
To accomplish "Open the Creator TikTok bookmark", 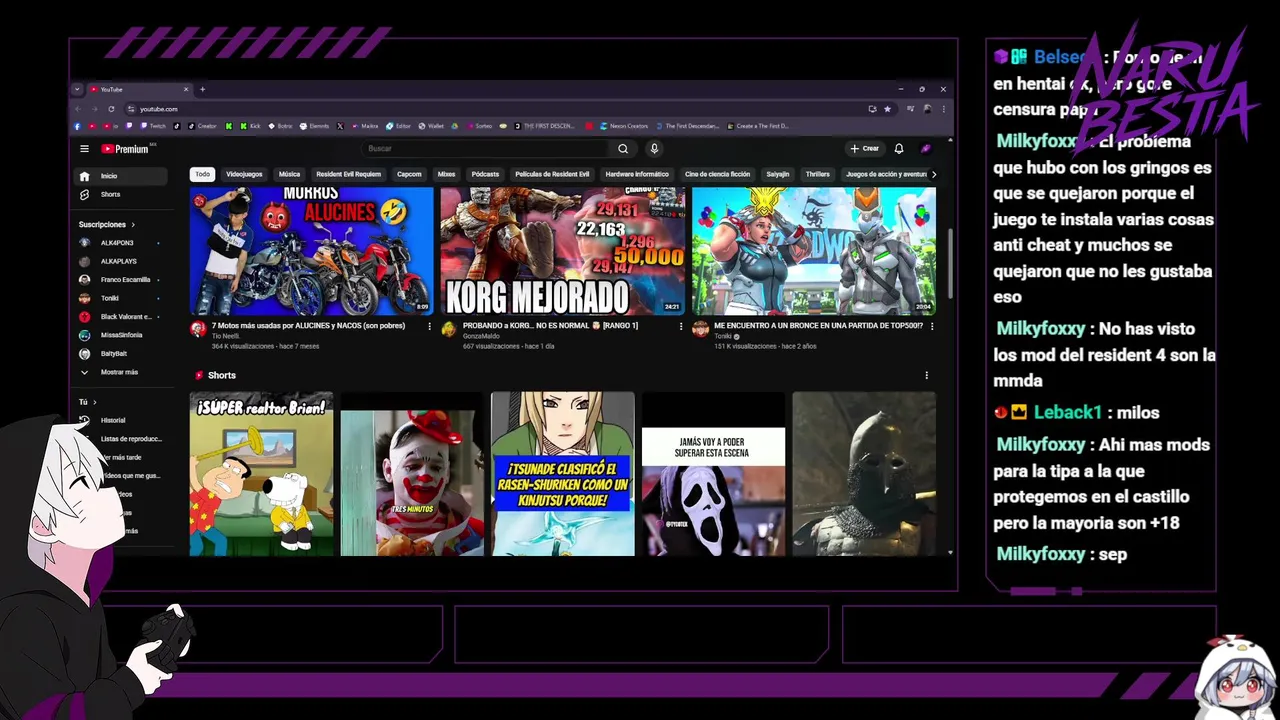I will click(x=203, y=126).
